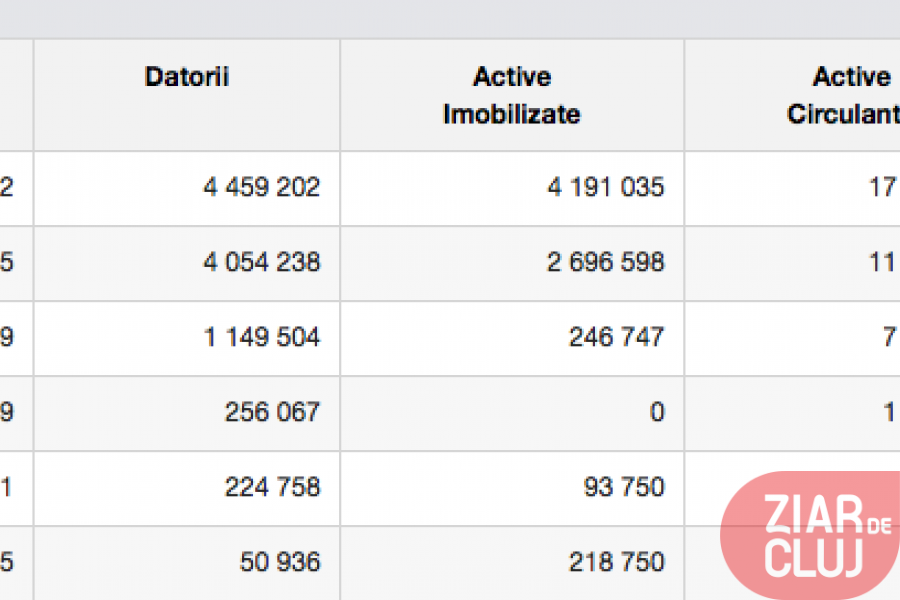Click the Datorii cell 50 936

click(280, 562)
